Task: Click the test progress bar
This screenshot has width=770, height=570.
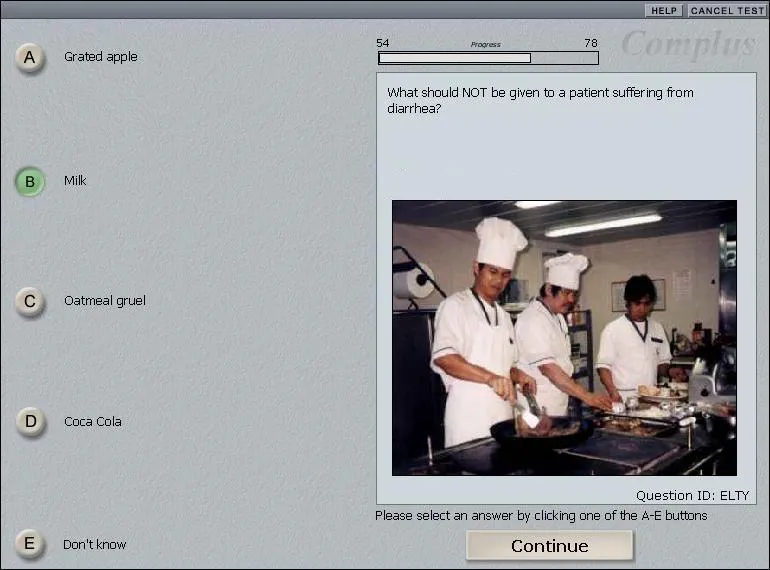Action: coord(488,58)
